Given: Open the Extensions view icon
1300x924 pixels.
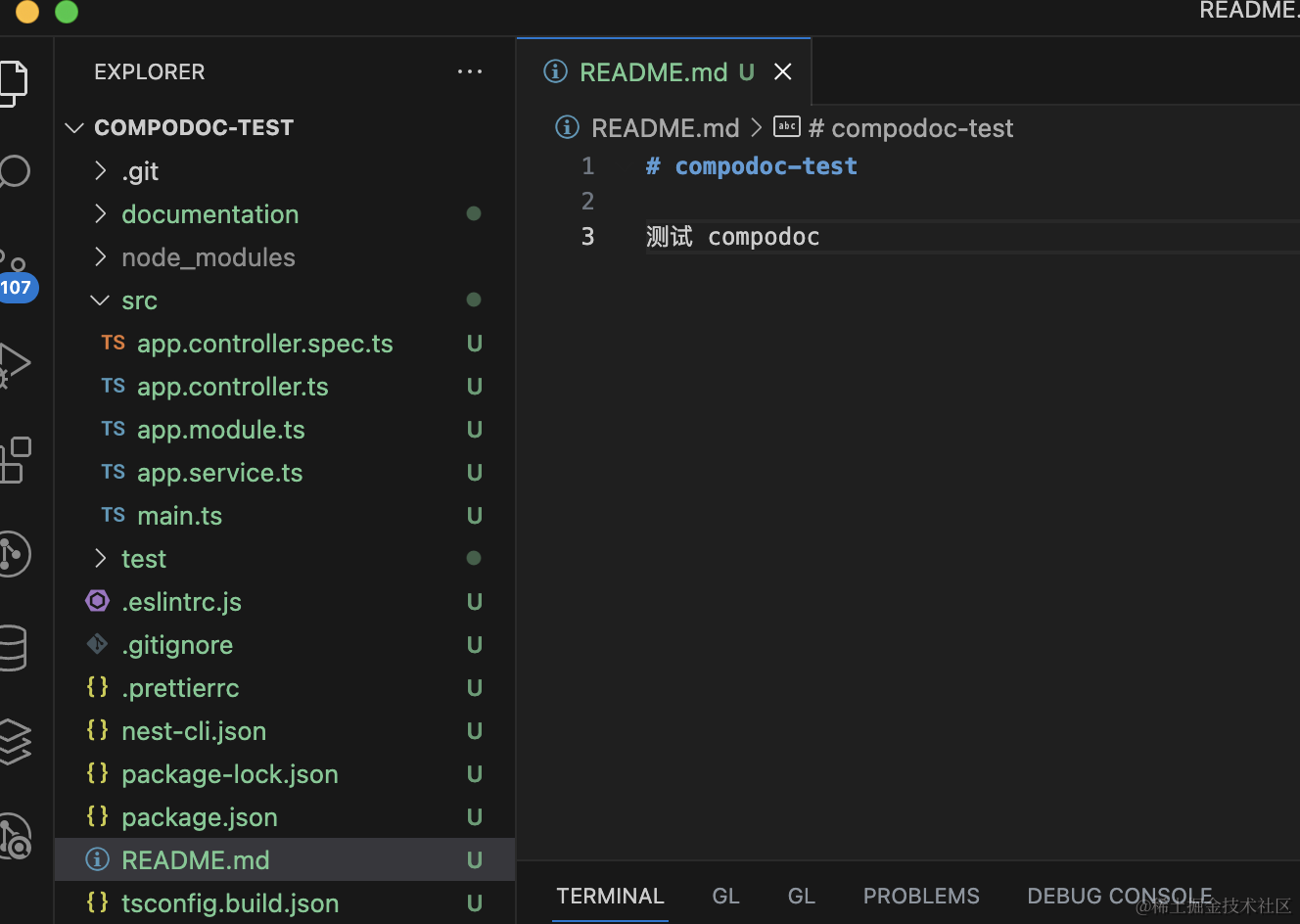Looking at the screenshot, I should (x=14, y=460).
